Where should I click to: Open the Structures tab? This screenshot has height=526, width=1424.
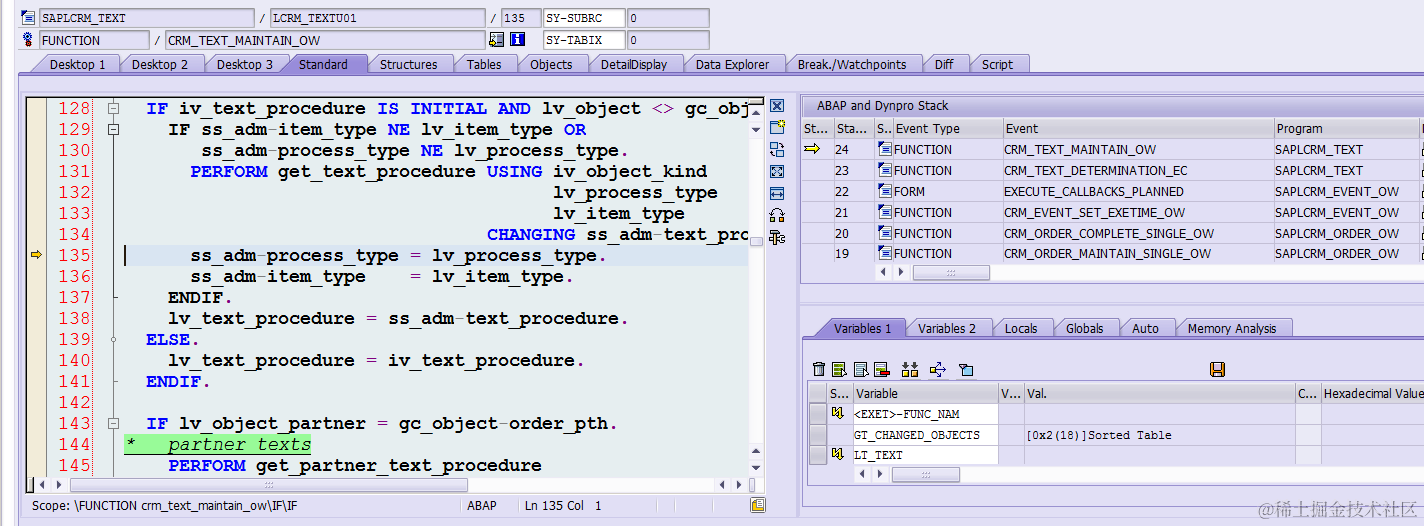[x=408, y=64]
